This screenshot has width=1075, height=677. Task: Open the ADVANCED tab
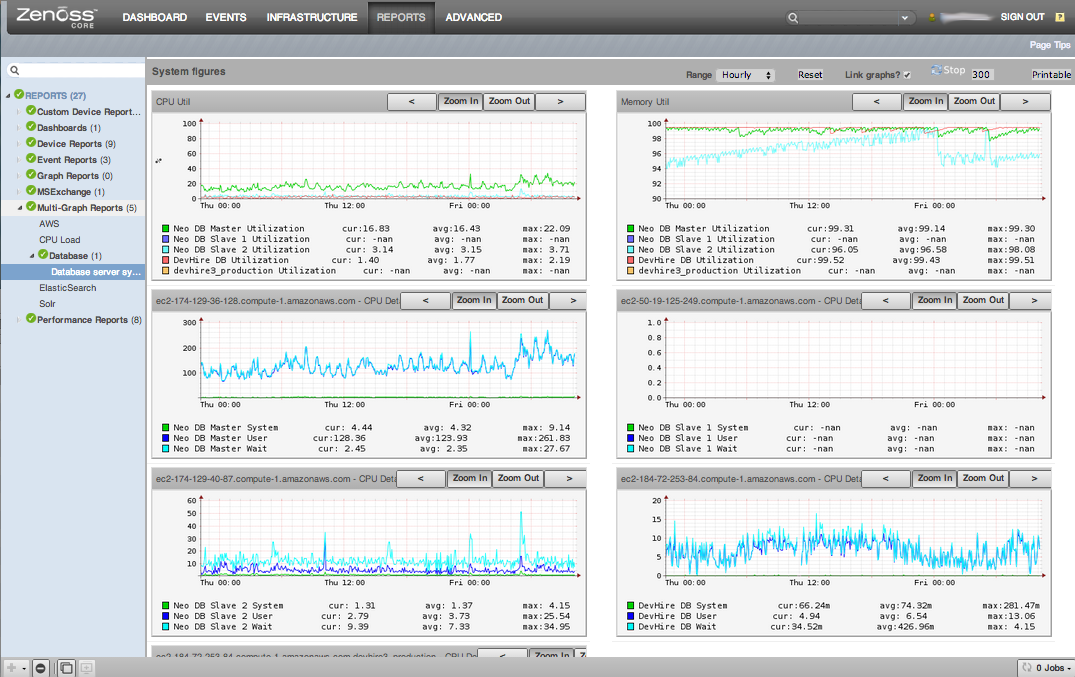pos(474,17)
